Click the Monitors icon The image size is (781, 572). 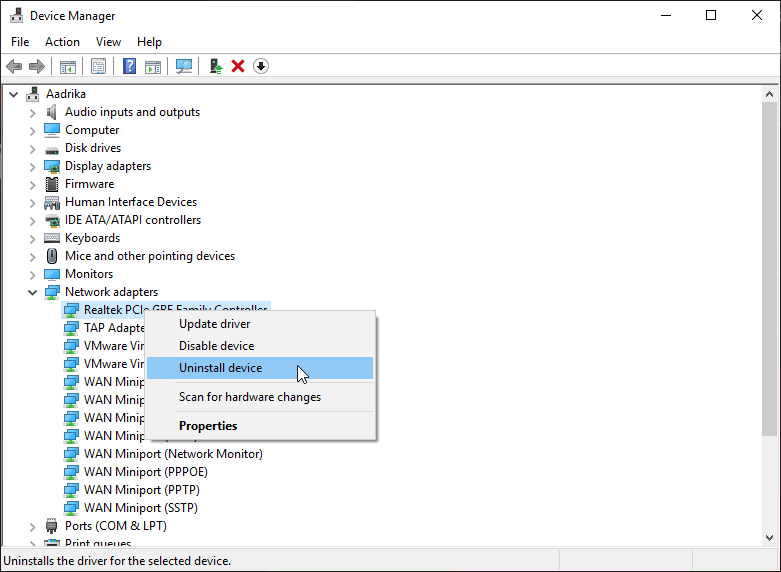coord(52,274)
